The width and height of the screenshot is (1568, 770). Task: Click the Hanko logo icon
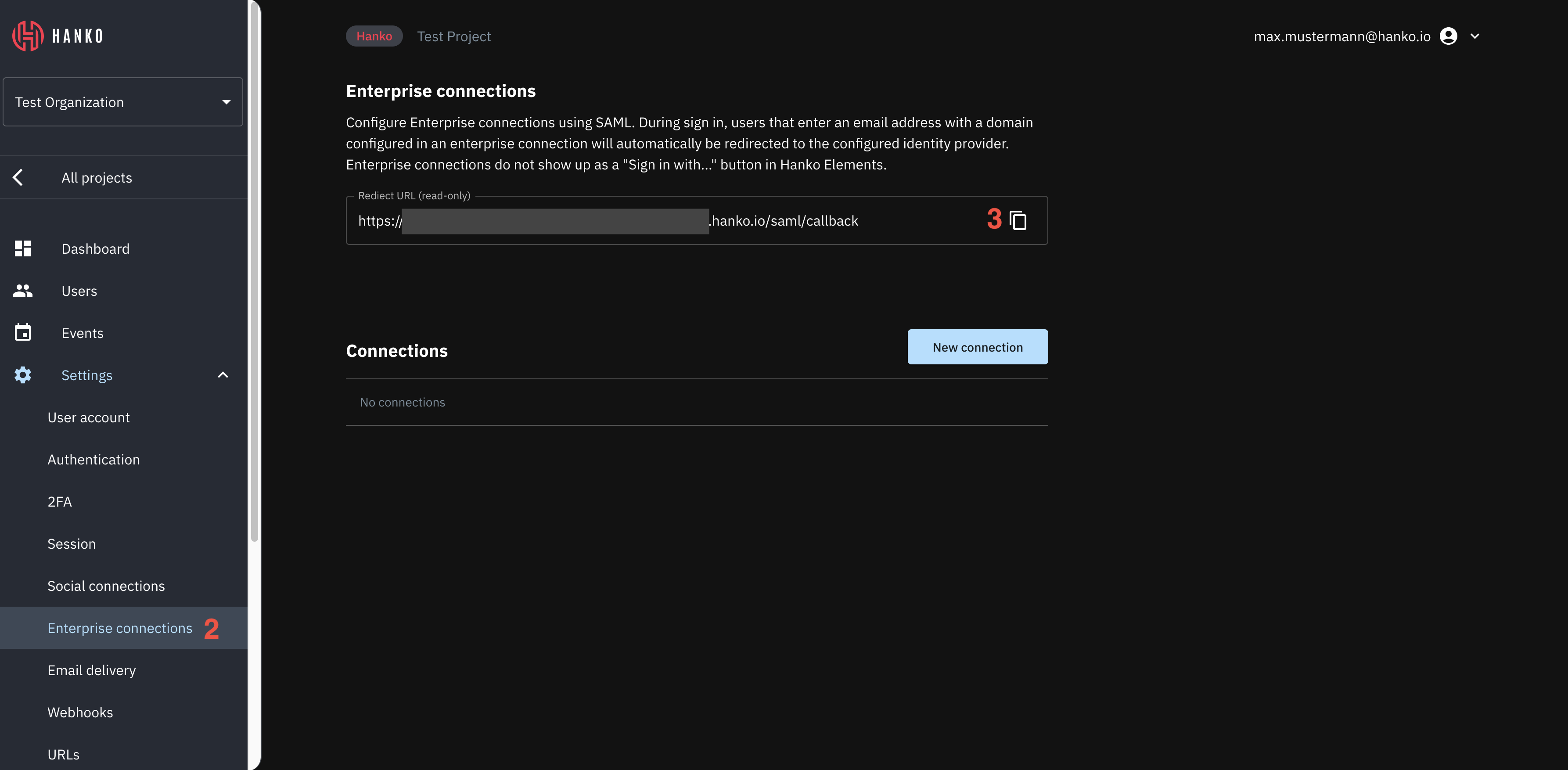pos(28,36)
